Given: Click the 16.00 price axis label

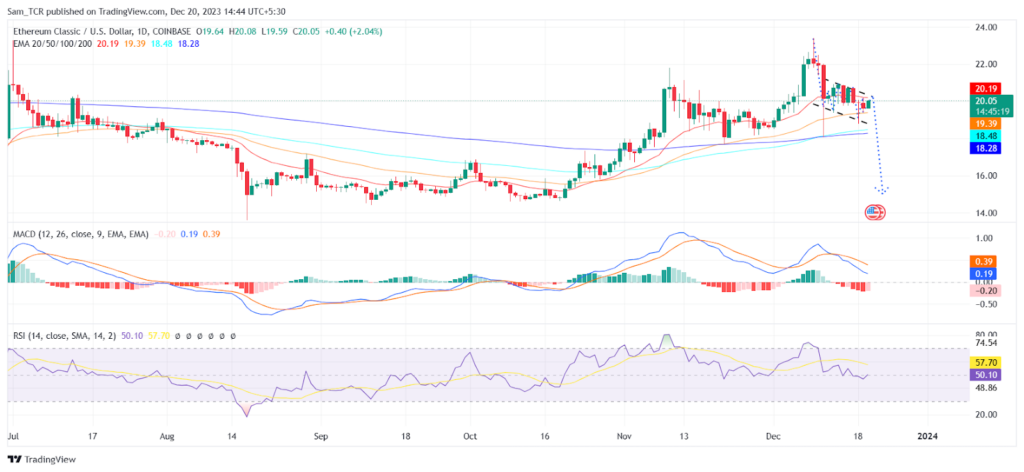Looking at the screenshot, I should tap(985, 176).
